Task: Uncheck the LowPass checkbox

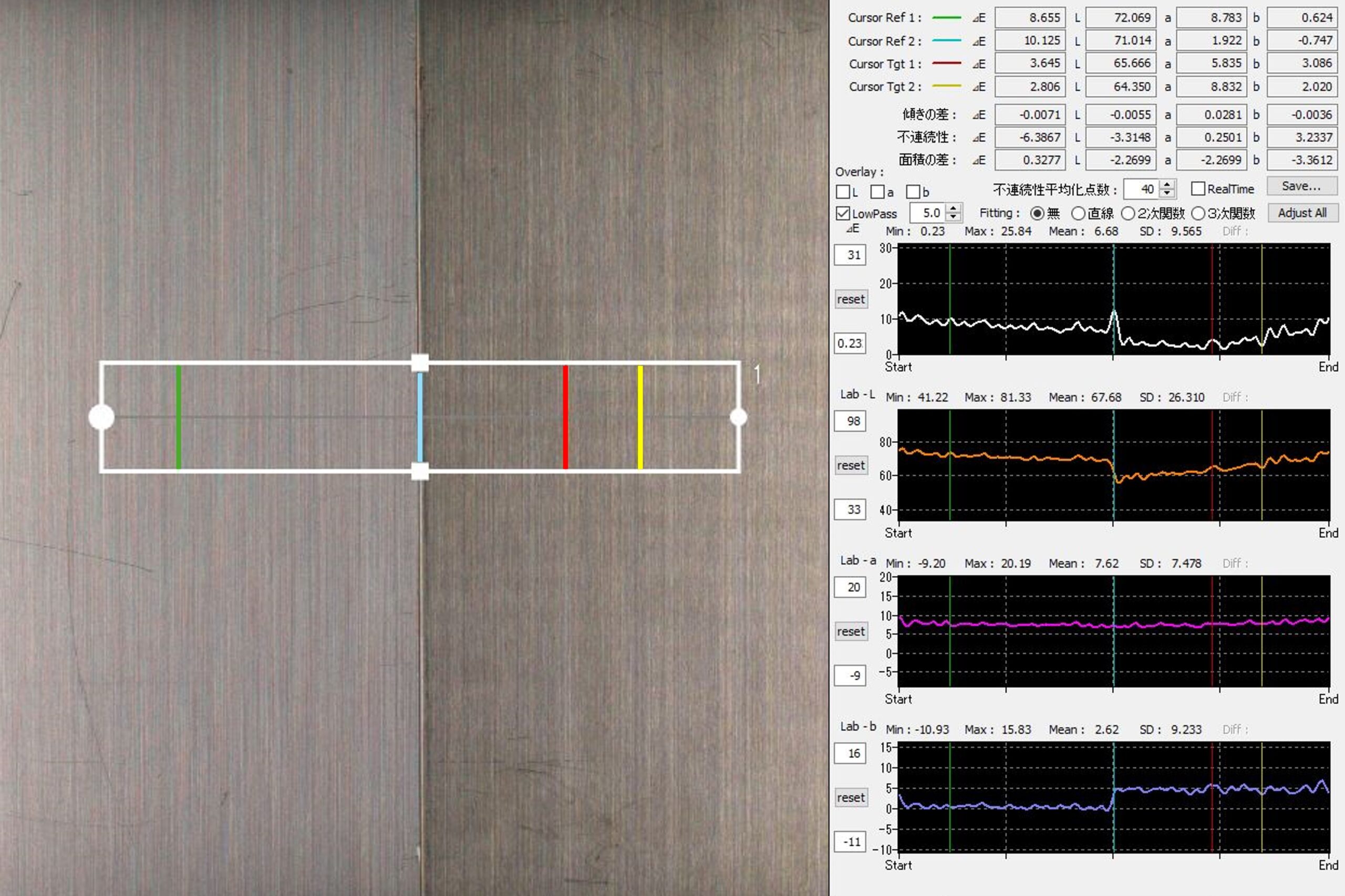Action: (843, 213)
